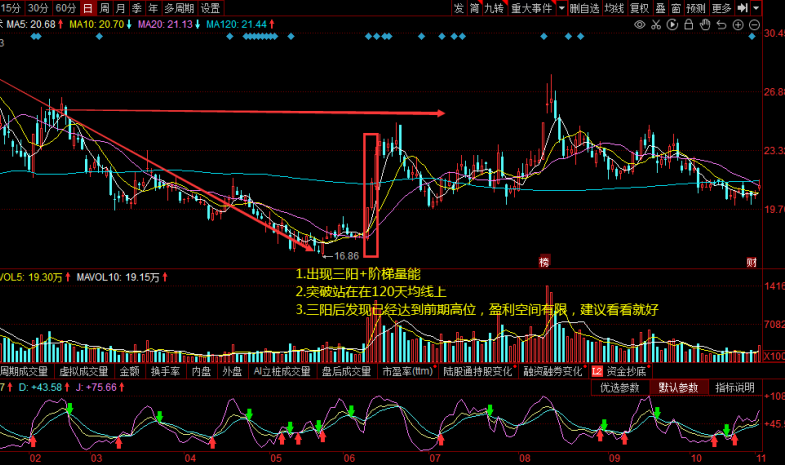Select the 季 quarterly period tab
This screenshot has width=785, height=465.
(x=137, y=8)
